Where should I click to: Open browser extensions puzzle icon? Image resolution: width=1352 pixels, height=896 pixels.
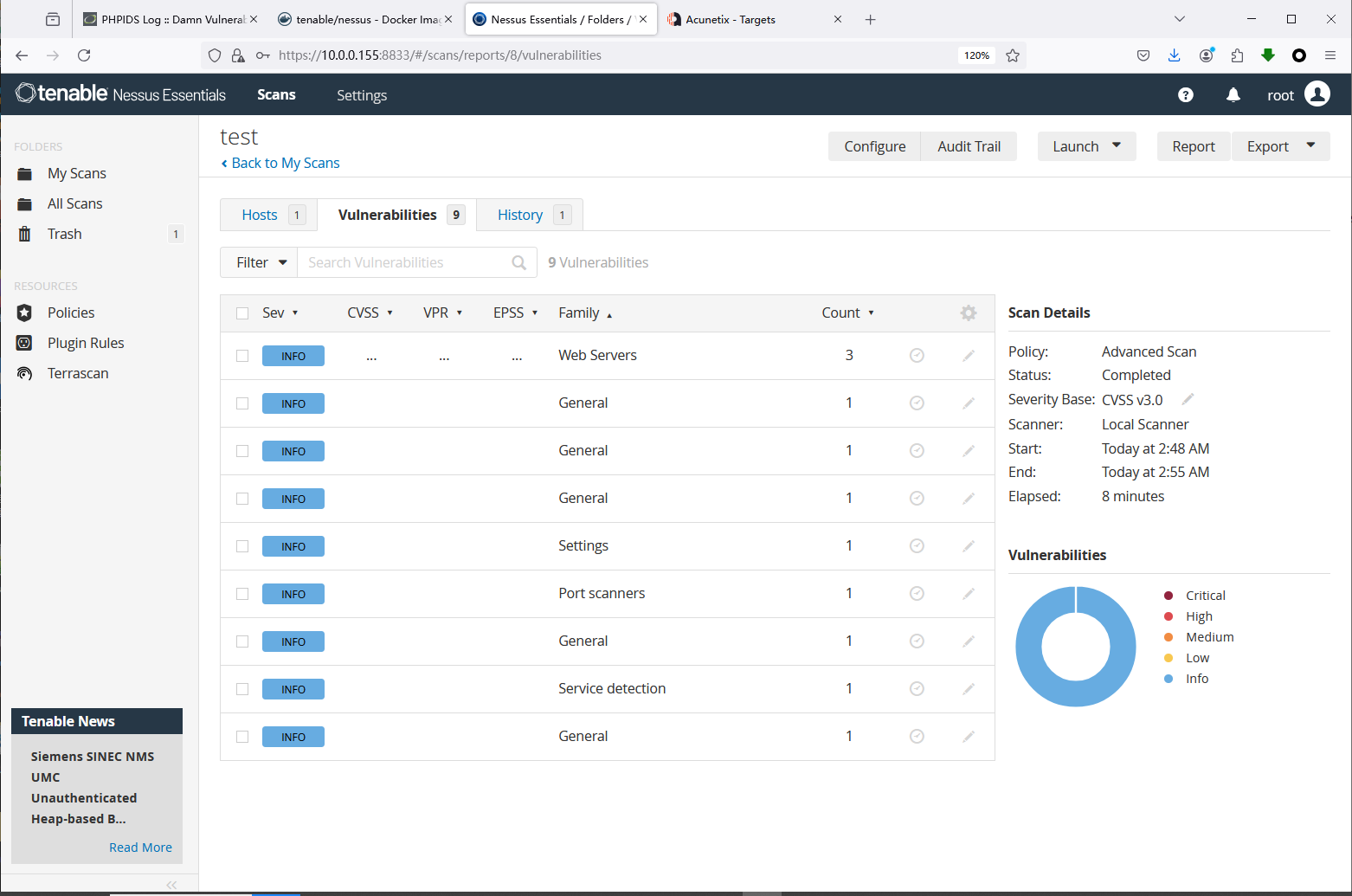click(1237, 55)
